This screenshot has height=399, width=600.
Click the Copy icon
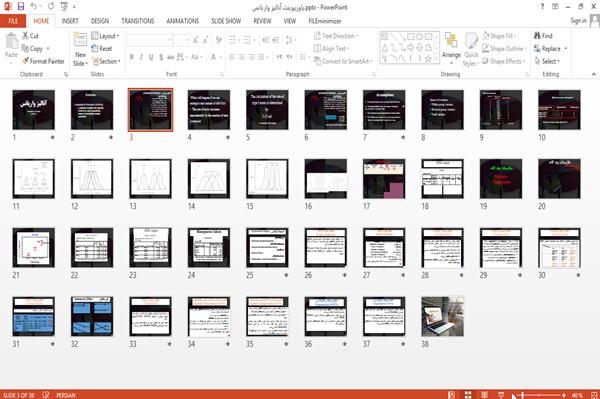coord(25,49)
